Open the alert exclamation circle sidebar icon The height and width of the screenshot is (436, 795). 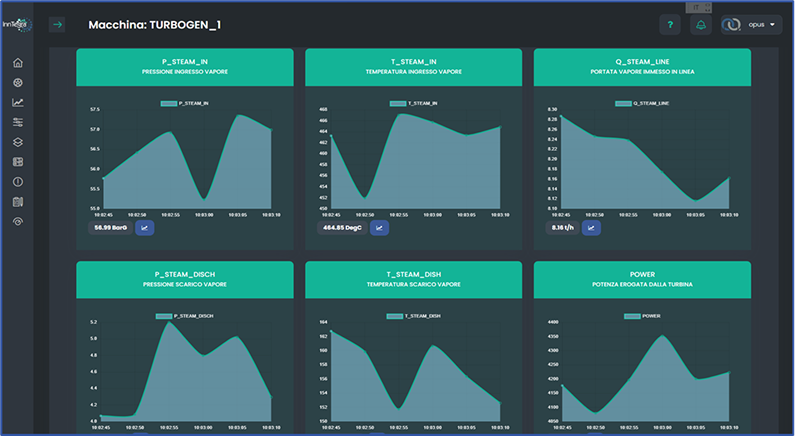click(18, 182)
